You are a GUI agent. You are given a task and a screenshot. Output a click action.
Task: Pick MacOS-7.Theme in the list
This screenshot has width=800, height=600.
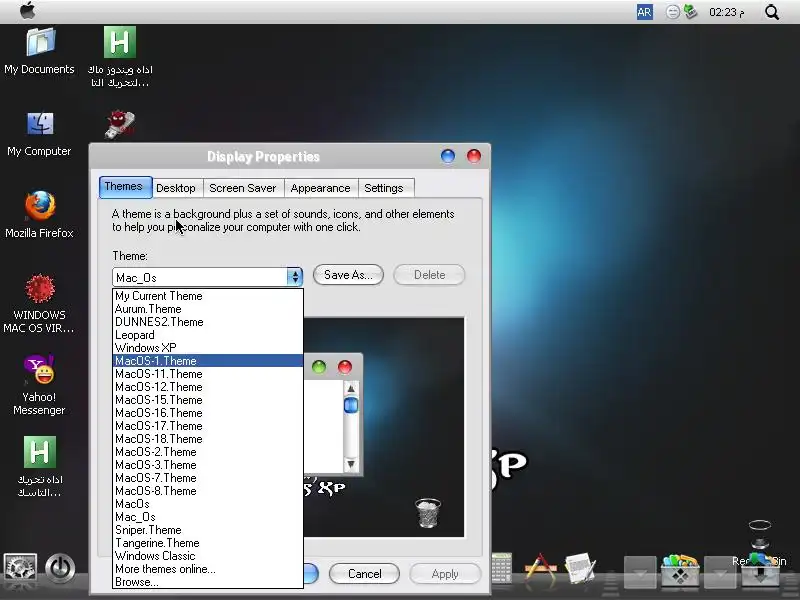pos(208,478)
